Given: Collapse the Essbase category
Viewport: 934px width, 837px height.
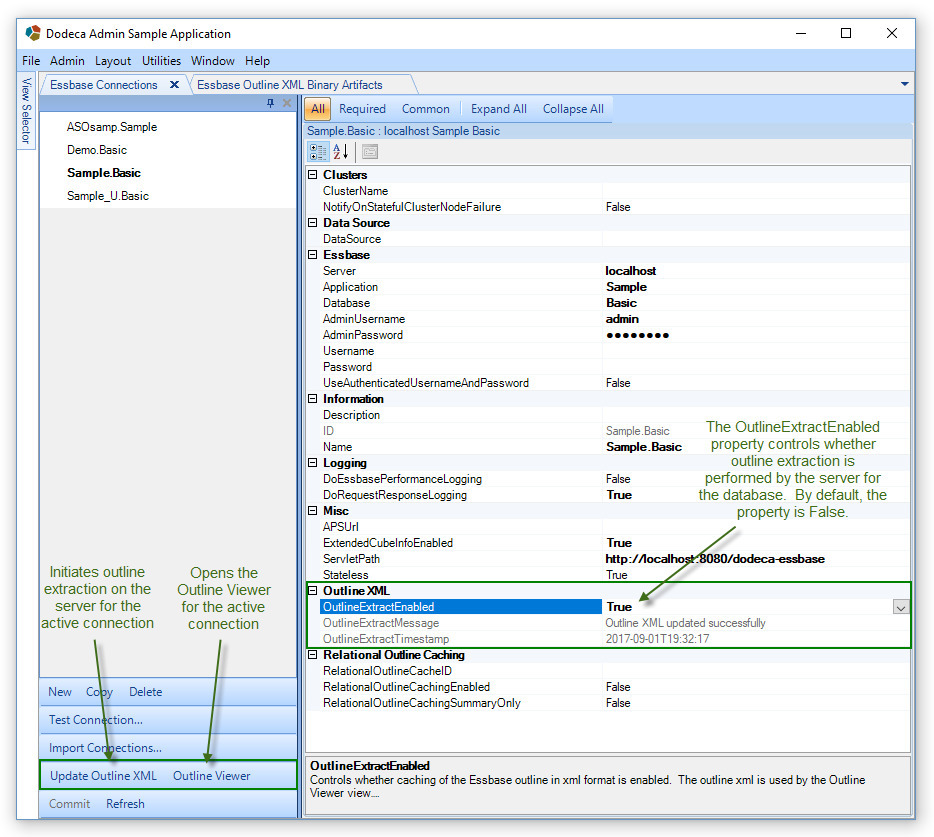Looking at the screenshot, I should (312, 255).
